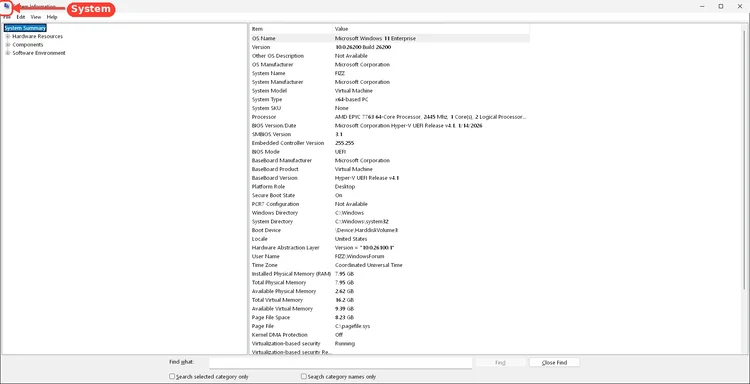Image resolution: width=750 pixels, height=384 pixels.
Task: Expand the Software Environment node
Action: (8, 53)
